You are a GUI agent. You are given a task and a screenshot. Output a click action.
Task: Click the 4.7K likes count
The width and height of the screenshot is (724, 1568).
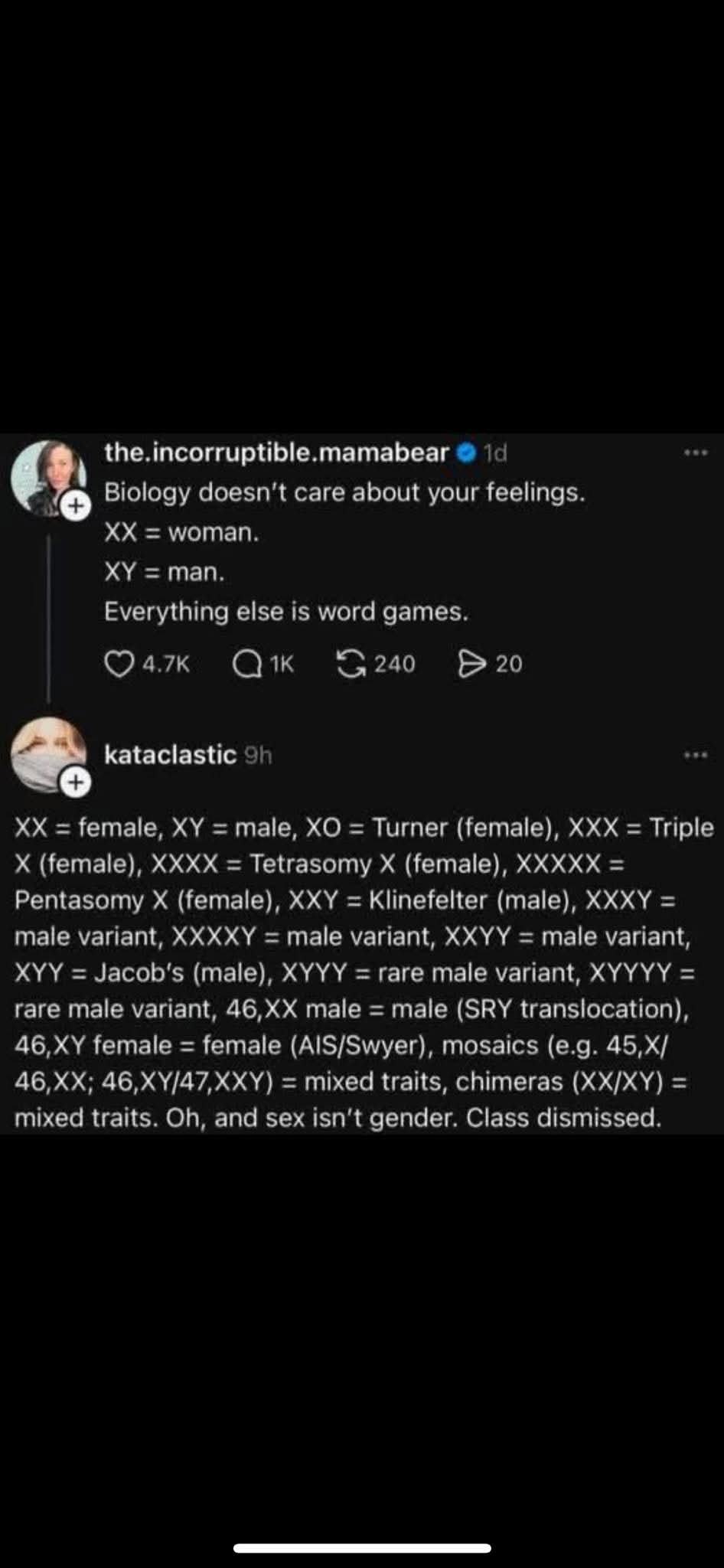[166, 664]
